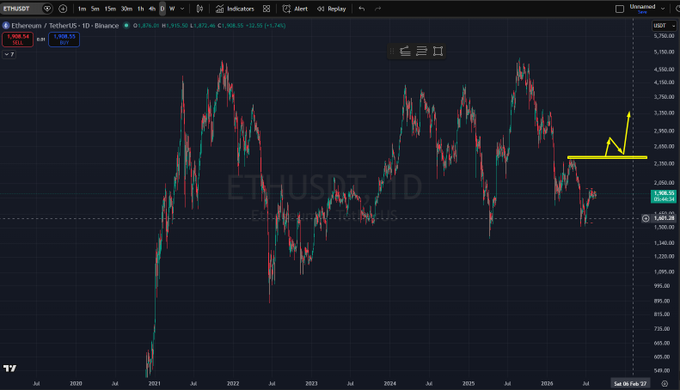Click the 2,350.00 price scale label
This screenshot has width=680, height=390.
[664, 164]
